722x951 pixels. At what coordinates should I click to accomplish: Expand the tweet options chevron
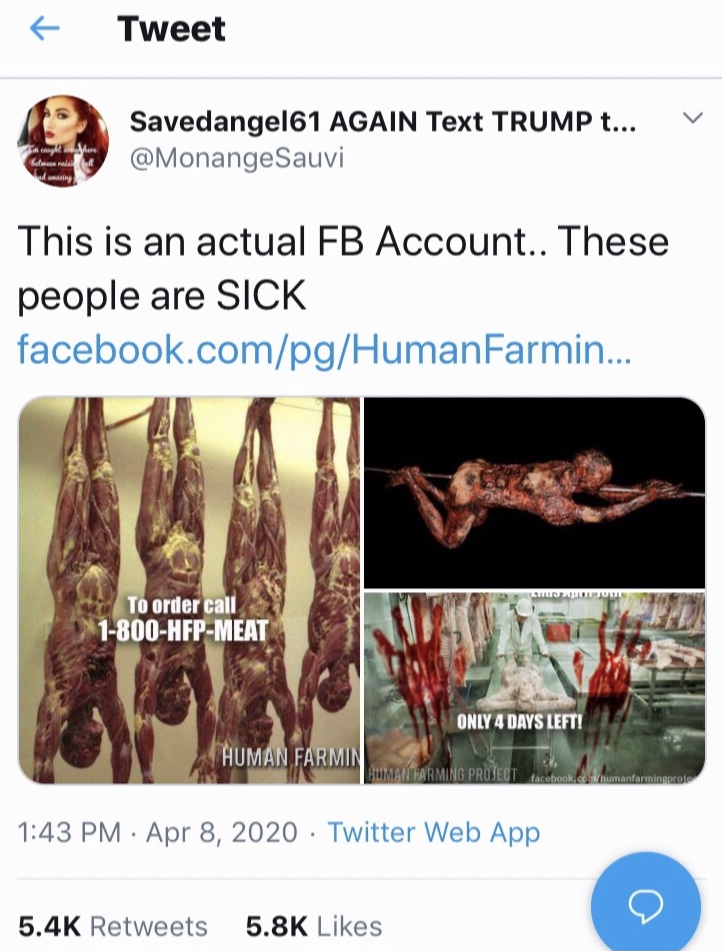[691, 120]
